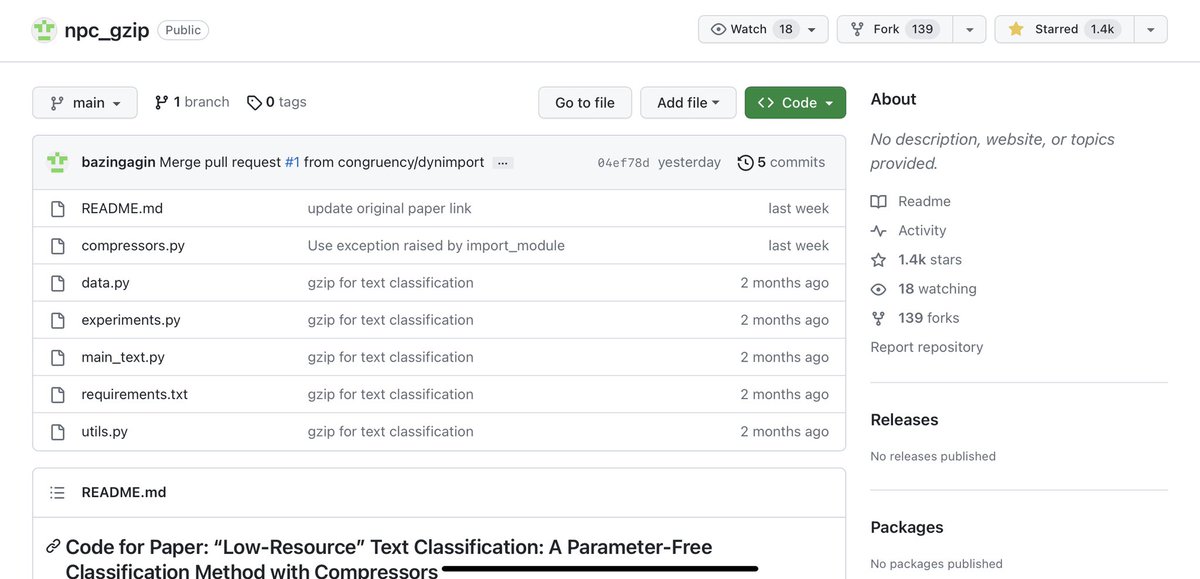Screen dimensions: 1200x579
Task: Click the Report repository link
Action: (x=926, y=347)
